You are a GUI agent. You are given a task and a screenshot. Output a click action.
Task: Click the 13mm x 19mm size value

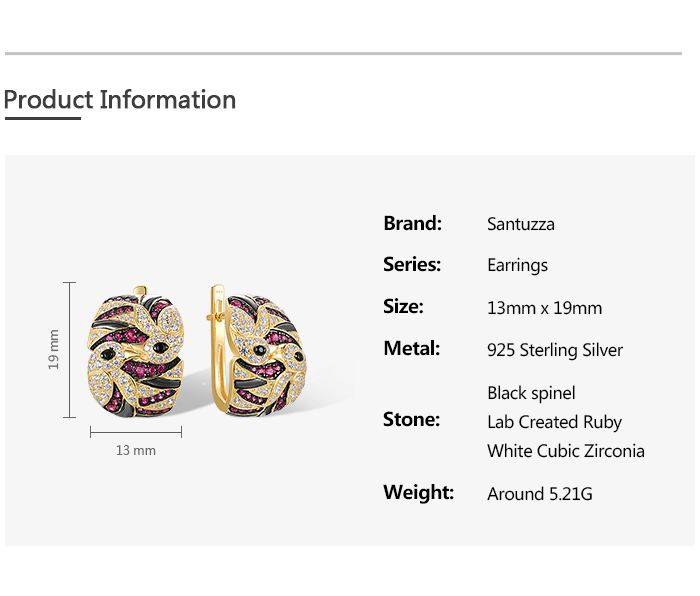point(544,308)
